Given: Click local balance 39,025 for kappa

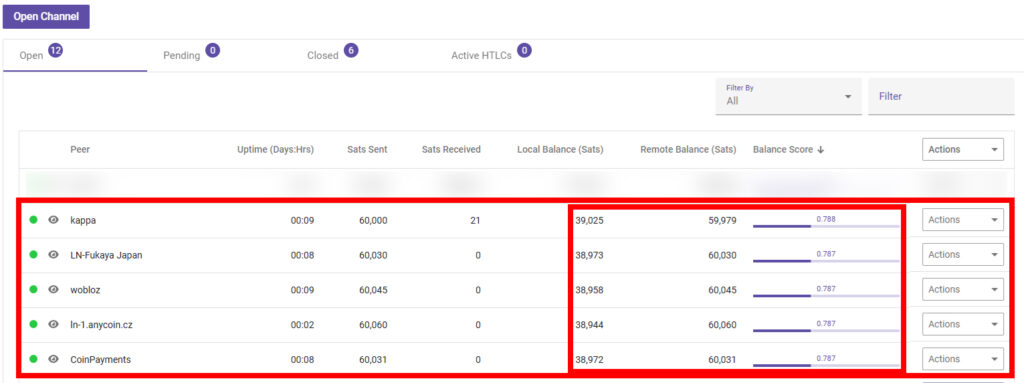Looking at the screenshot, I should 589,220.
